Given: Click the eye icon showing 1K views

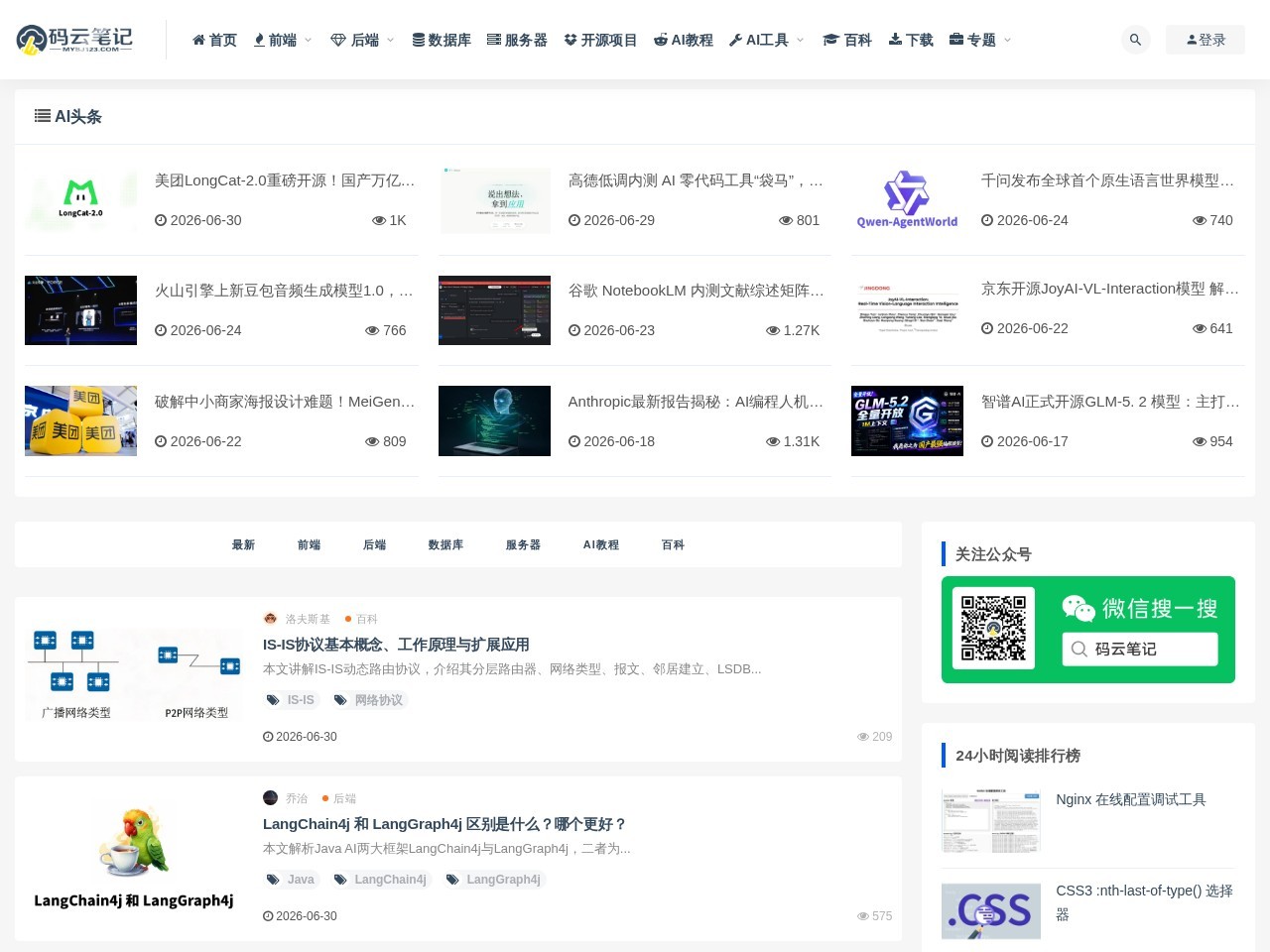Looking at the screenshot, I should tap(378, 220).
